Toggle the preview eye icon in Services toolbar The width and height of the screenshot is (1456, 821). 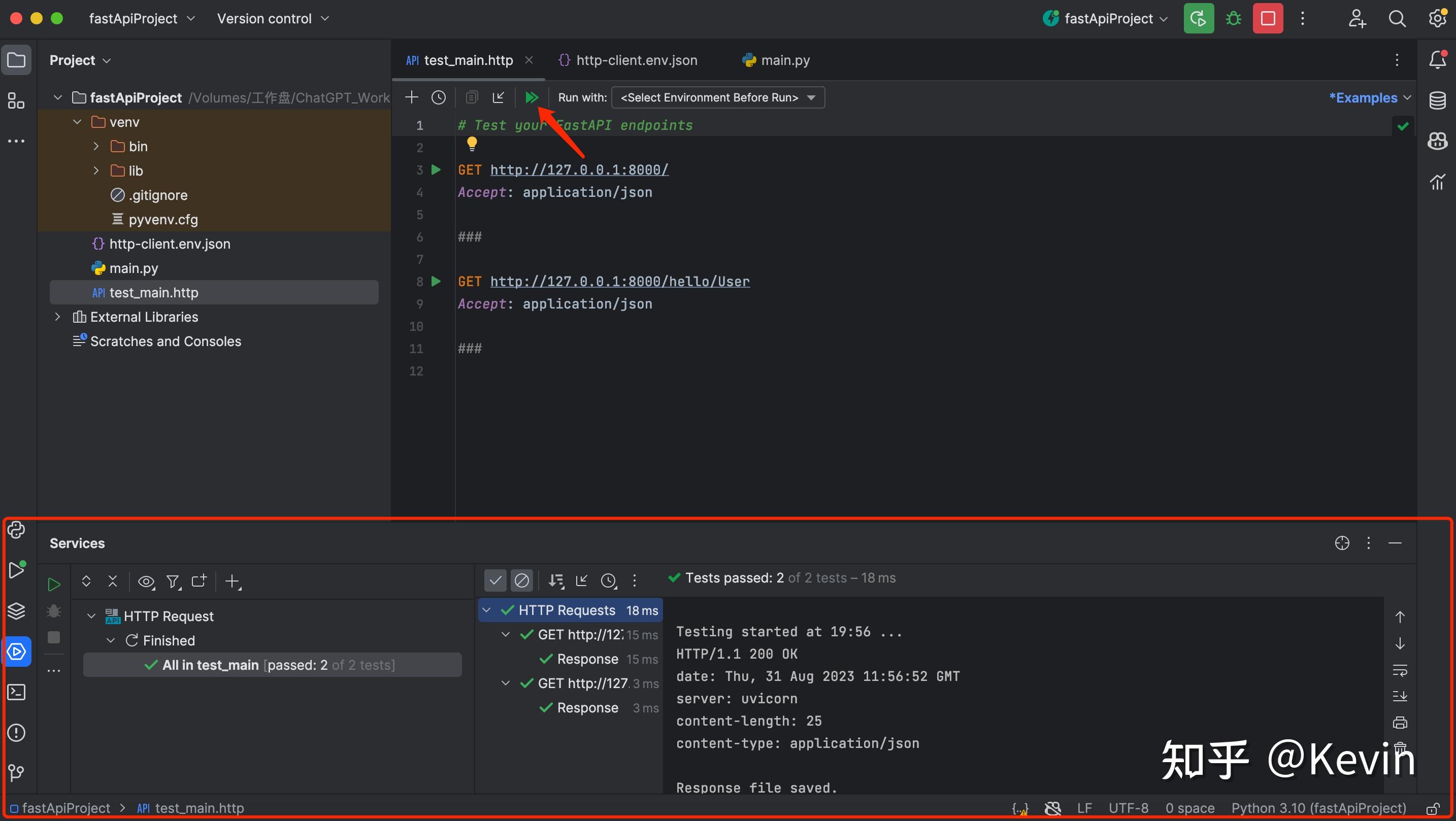coord(146,581)
